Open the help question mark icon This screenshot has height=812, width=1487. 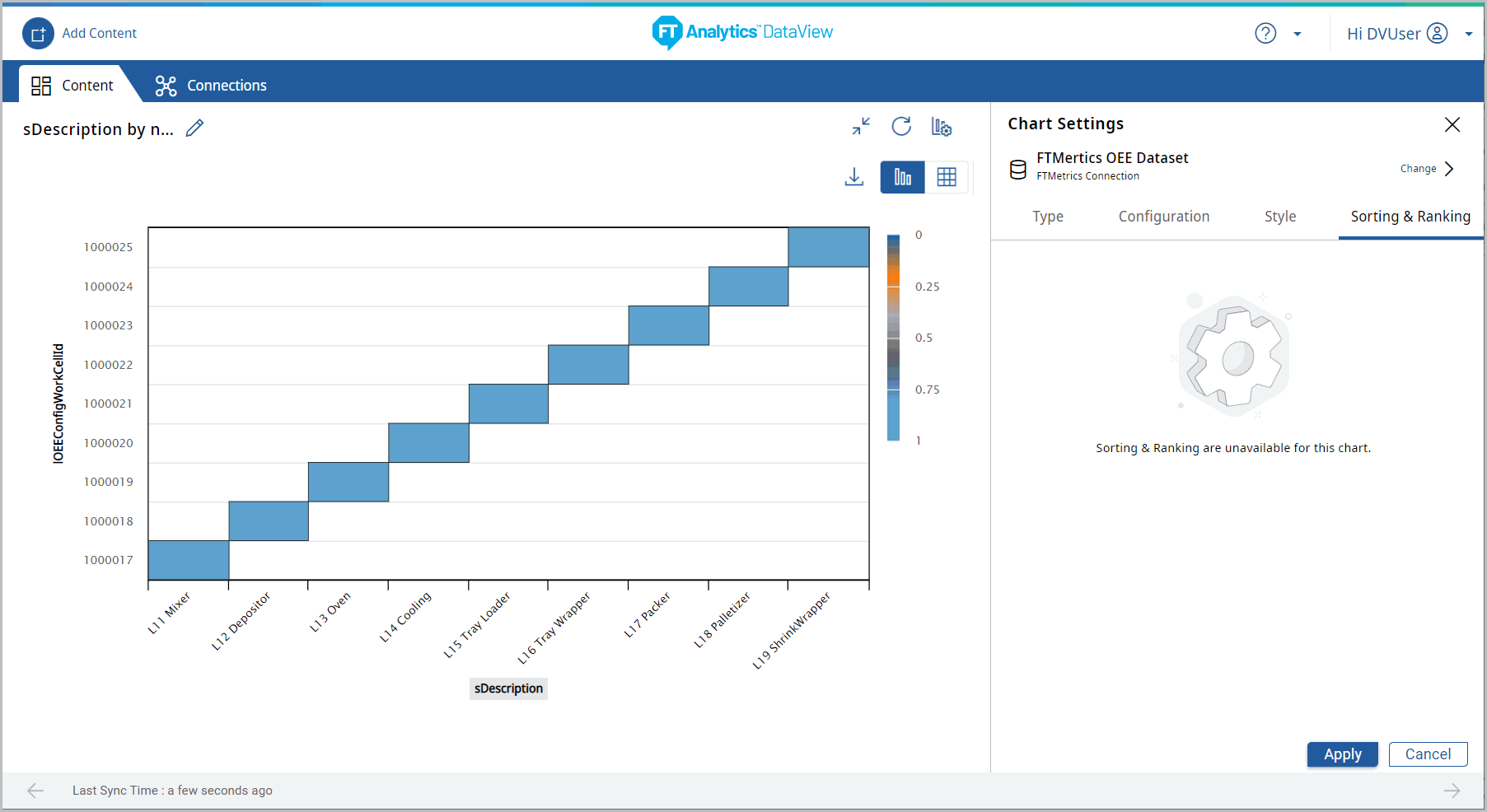pos(1265,33)
